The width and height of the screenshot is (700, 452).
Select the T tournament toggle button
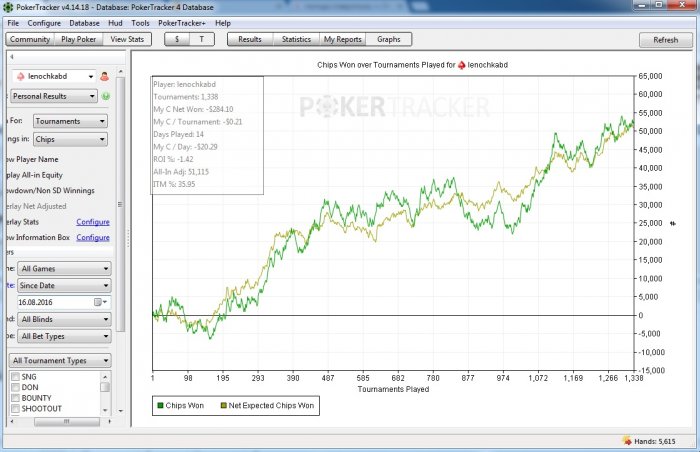[x=201, y=39]
